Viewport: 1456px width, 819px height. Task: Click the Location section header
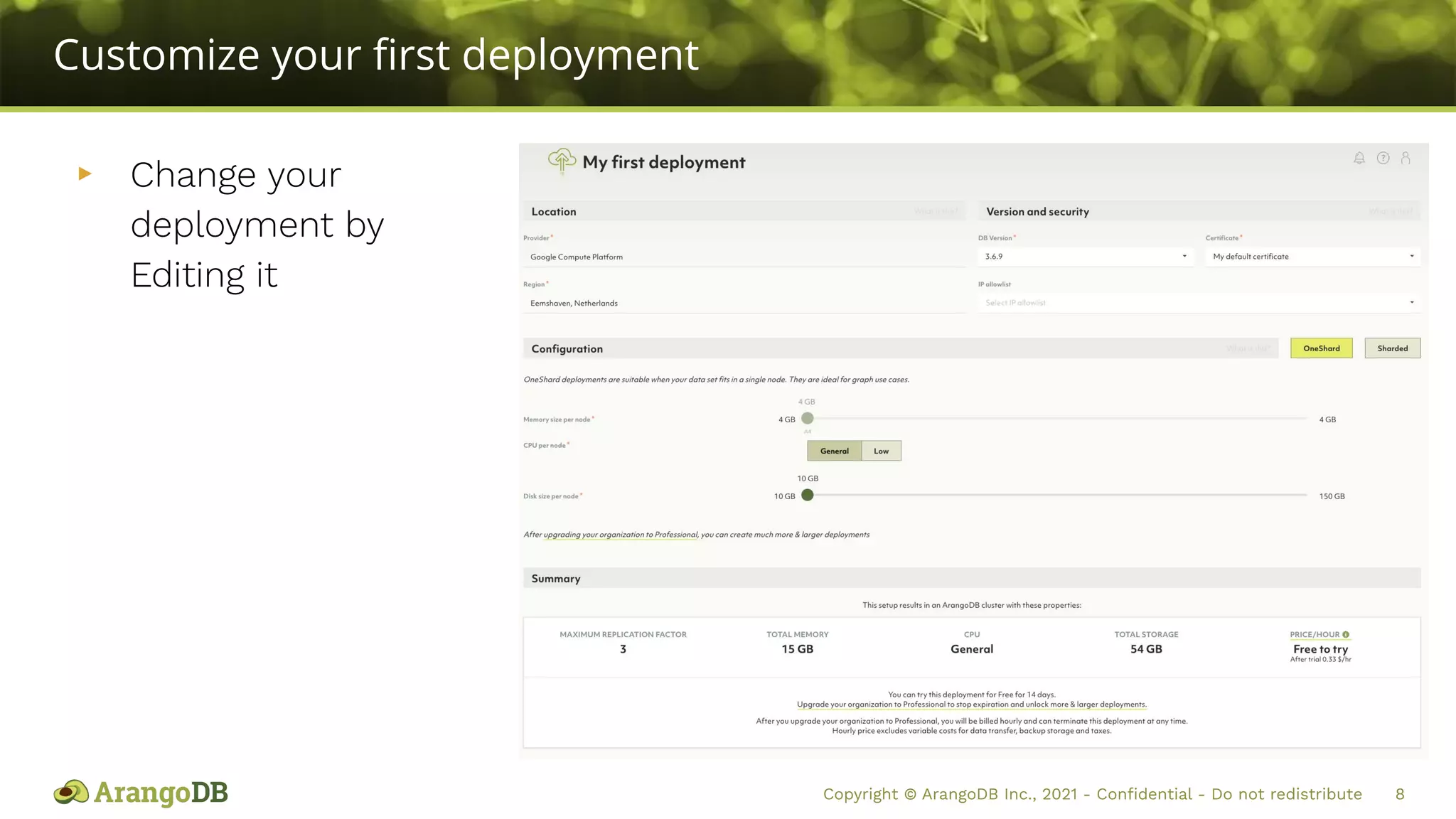point(744,211)
